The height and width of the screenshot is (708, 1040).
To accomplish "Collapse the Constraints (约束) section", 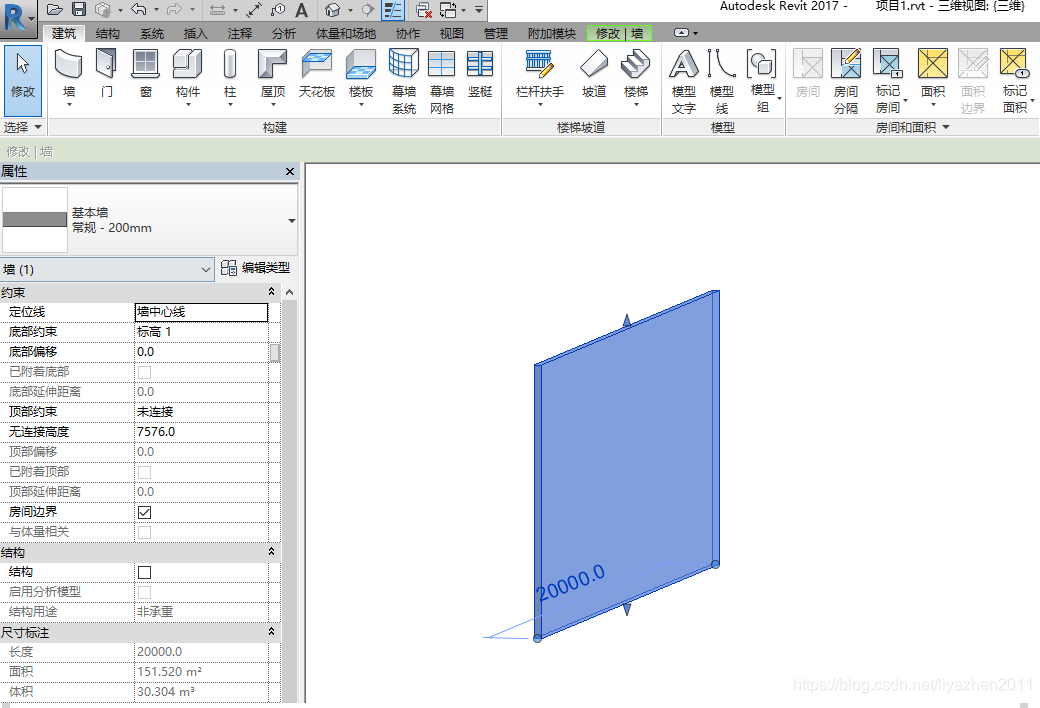I will tap(272, 292).
